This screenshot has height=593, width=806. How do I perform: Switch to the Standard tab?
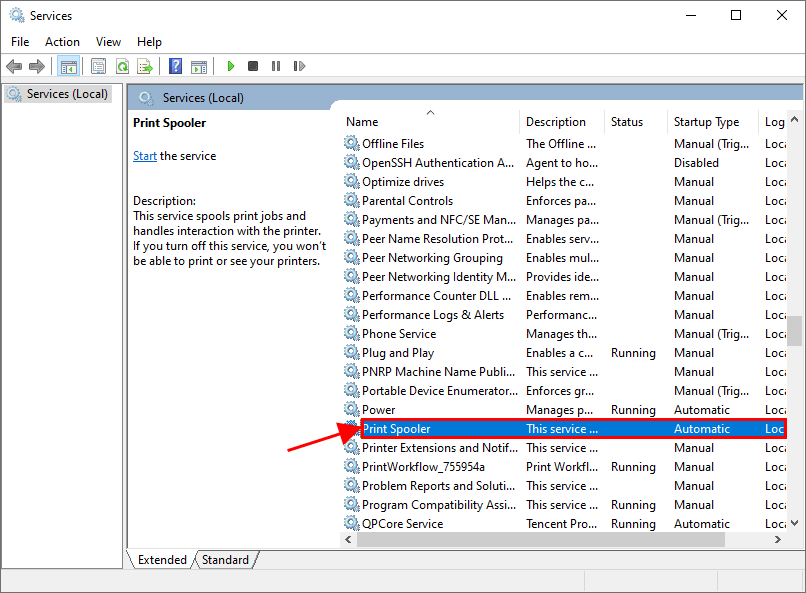pos(225,560)
